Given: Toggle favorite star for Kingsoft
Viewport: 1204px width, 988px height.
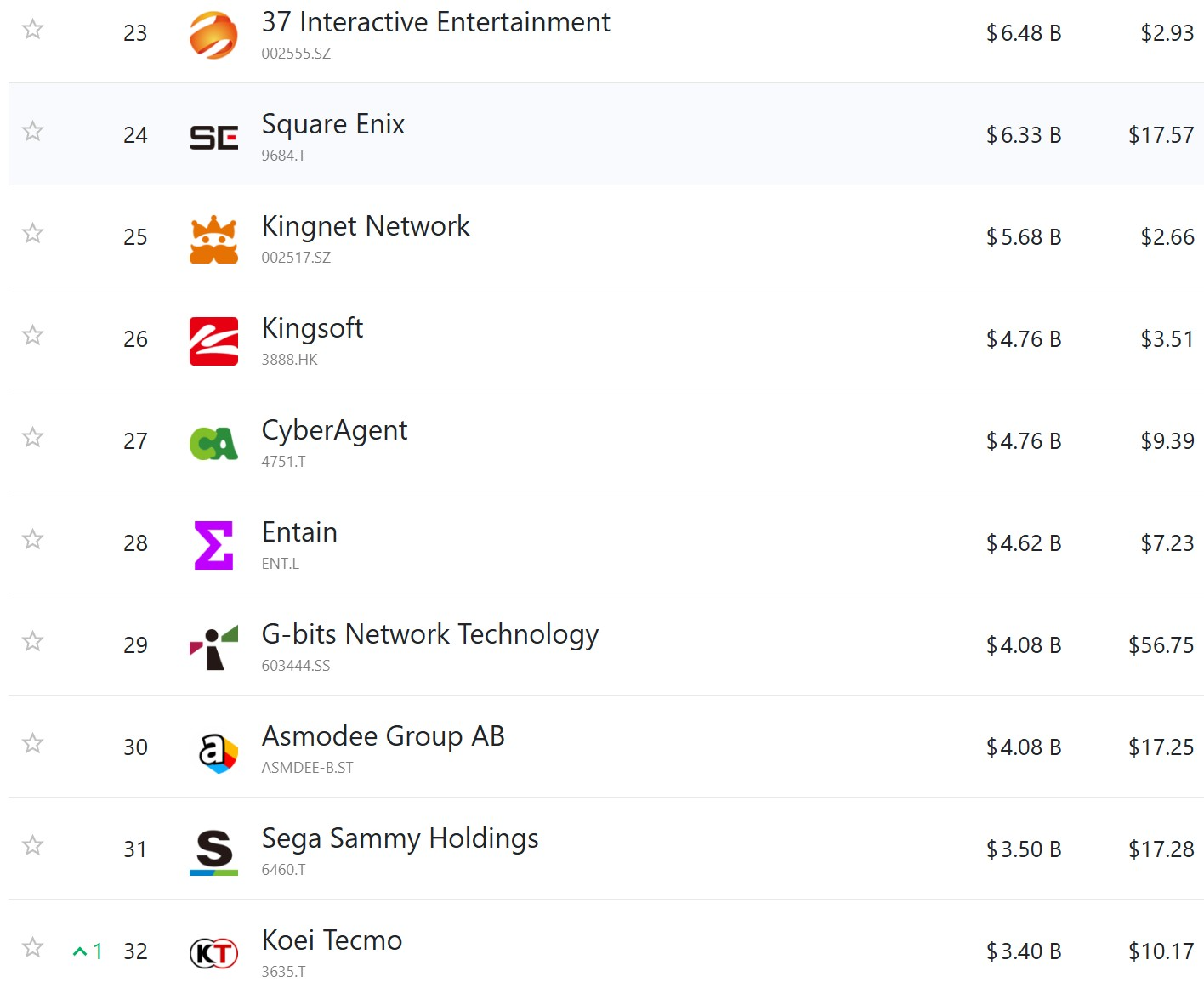Looking at the screenshot, I should tap(32, 335).
